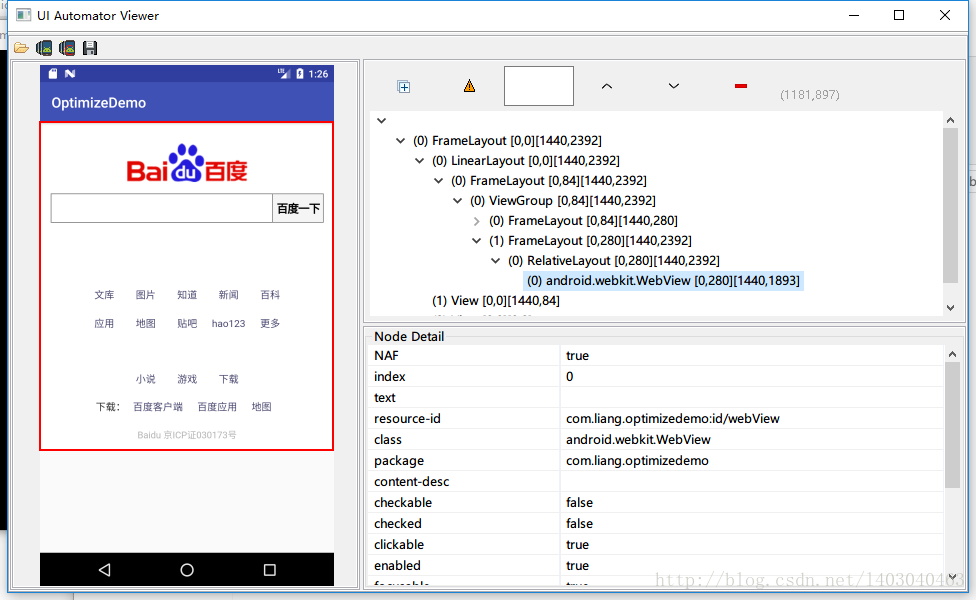
Task: Click the Node Detail scrollbar up arrow
Action: 952,354
